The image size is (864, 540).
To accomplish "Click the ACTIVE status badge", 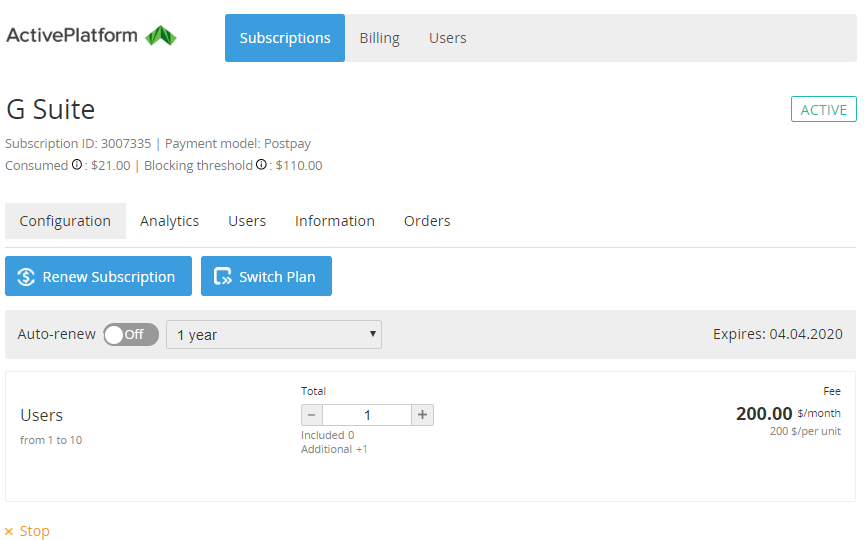I will pos(823,110).
